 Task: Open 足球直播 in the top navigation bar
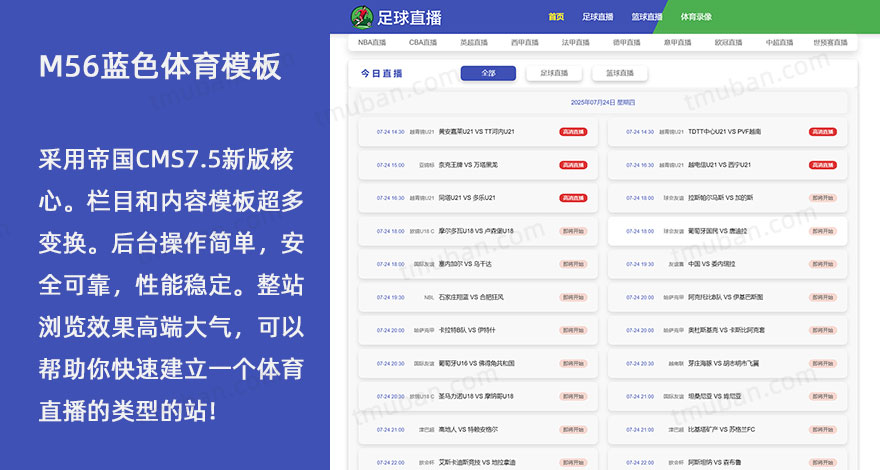click(x=597, y=17)
